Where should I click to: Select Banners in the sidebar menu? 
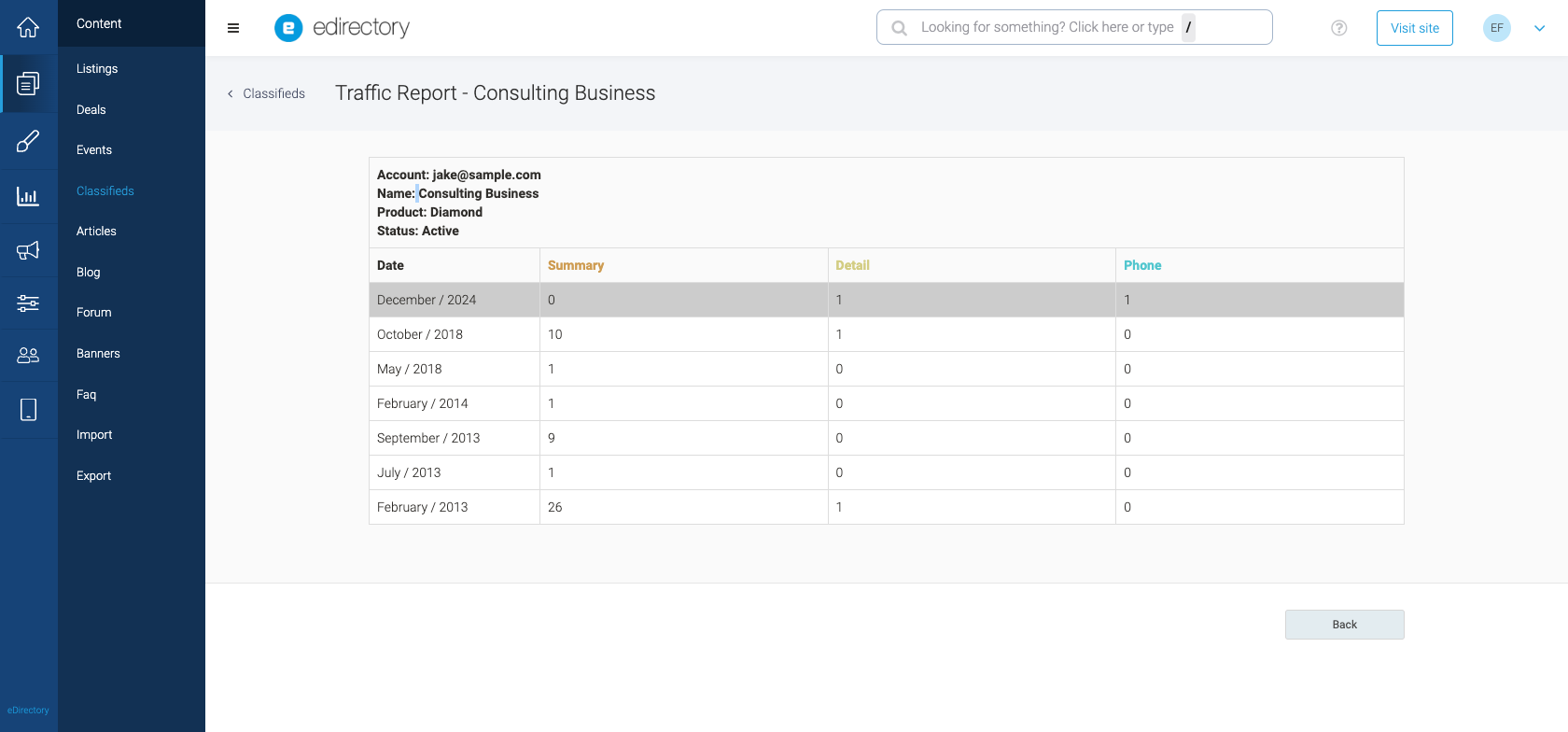(98, 354)
